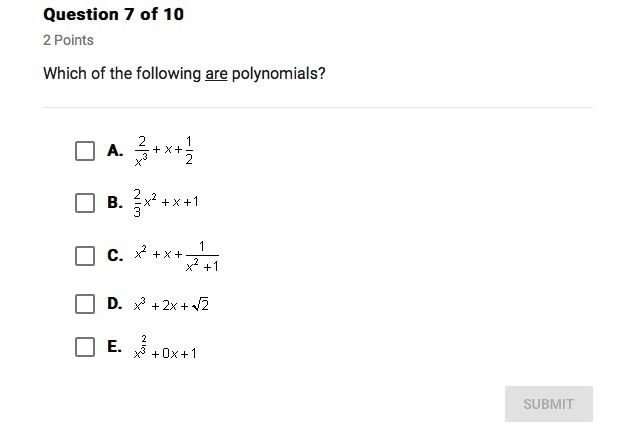Tick the checkbox next to option B
The height and width of the screenshot is (447, 636).
click(85, 202)
